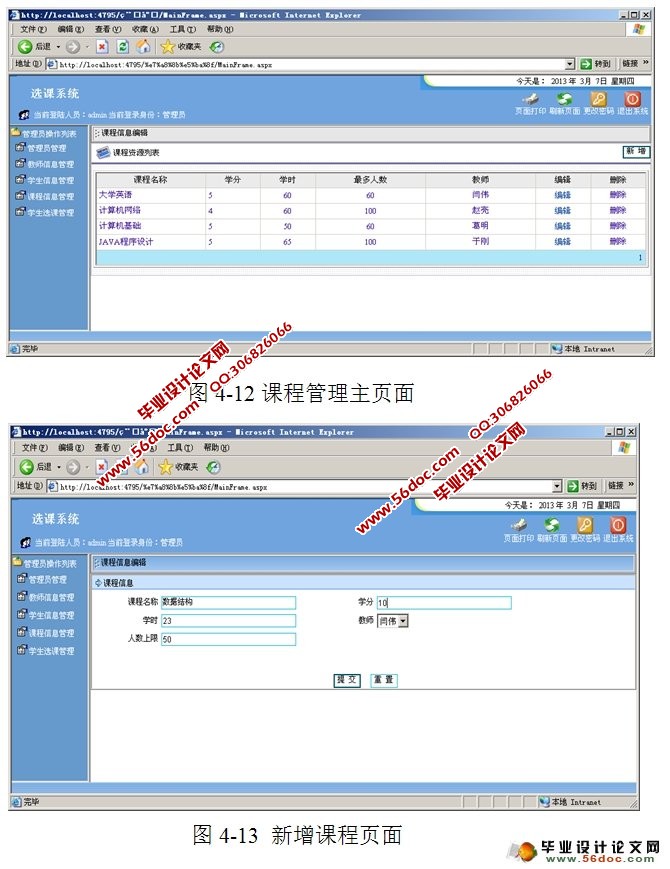
Task: Click the 学时 input field
Action: click(x=228, y=621)
